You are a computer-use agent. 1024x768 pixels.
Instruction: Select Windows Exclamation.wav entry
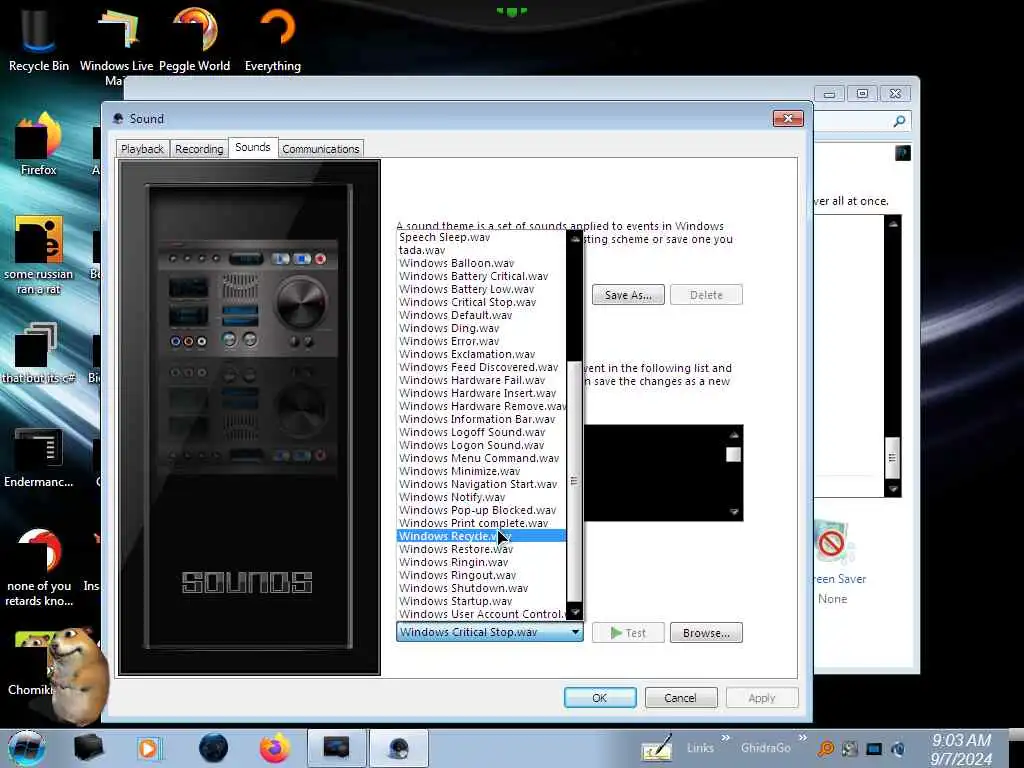click(481, 354)
